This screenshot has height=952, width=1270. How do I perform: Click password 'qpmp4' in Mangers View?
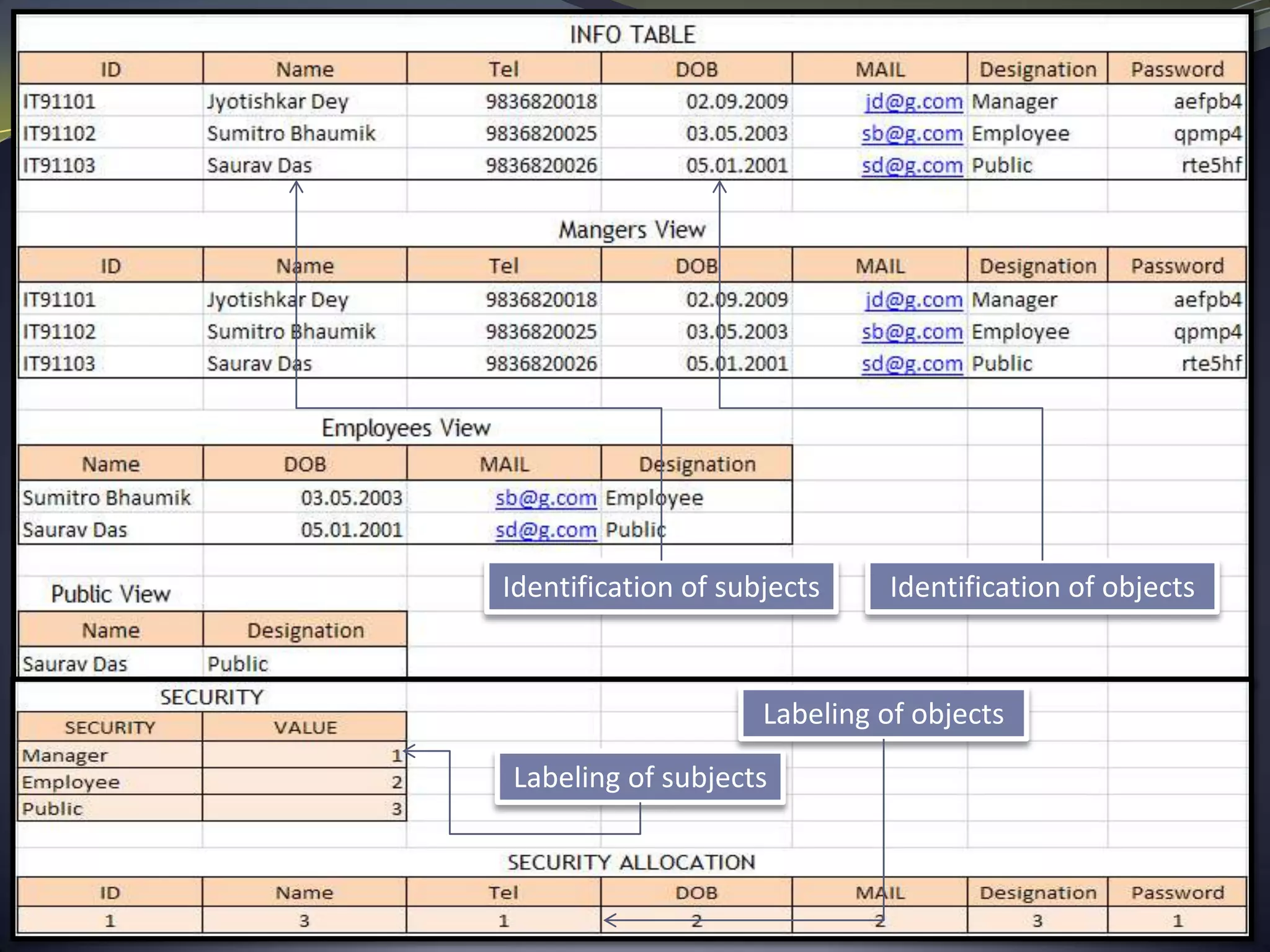coord(1207,332)
